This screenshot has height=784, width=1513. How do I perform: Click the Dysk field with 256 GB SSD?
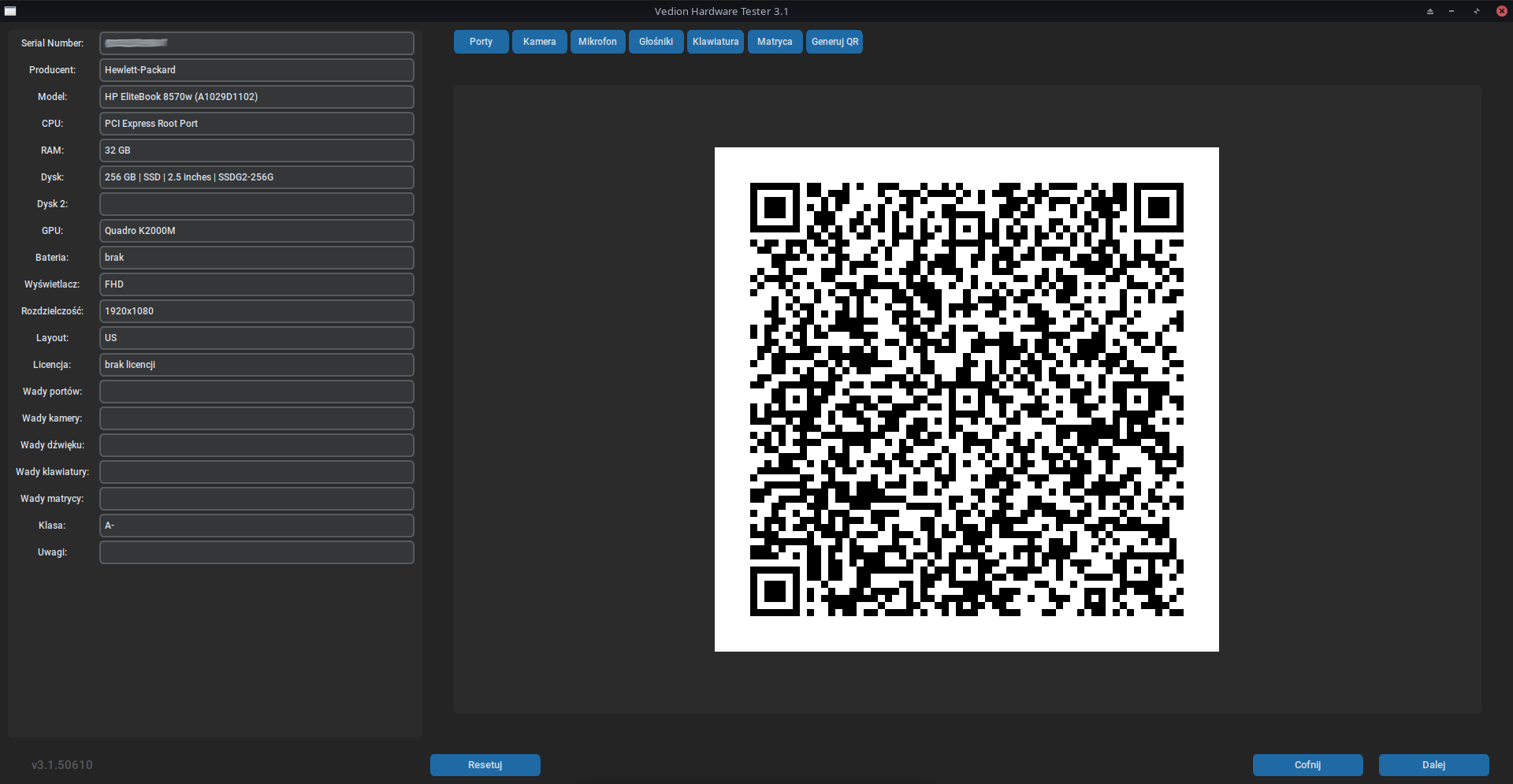coord(256,177)
